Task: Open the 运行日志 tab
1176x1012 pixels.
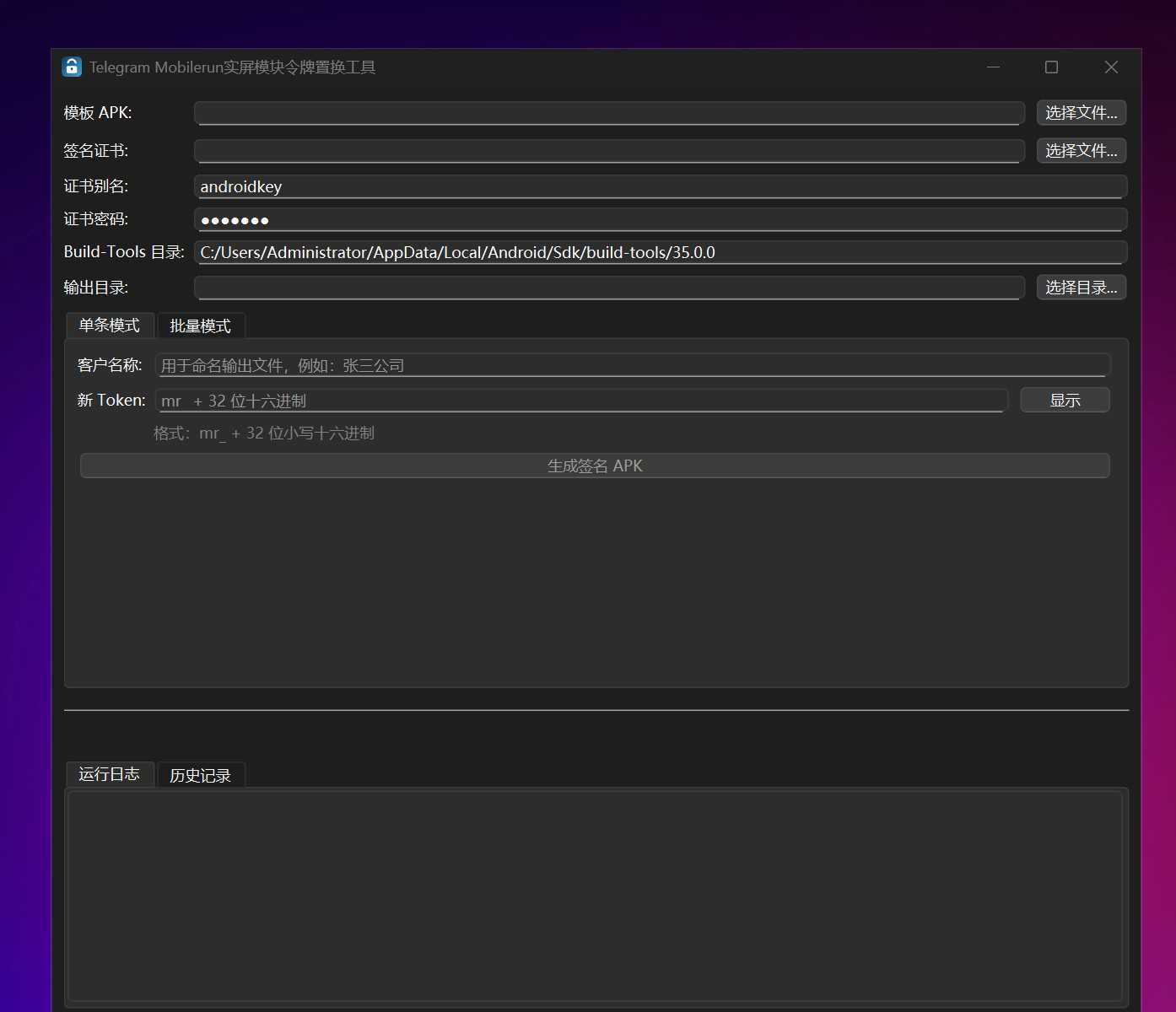Action: [110, 774]
